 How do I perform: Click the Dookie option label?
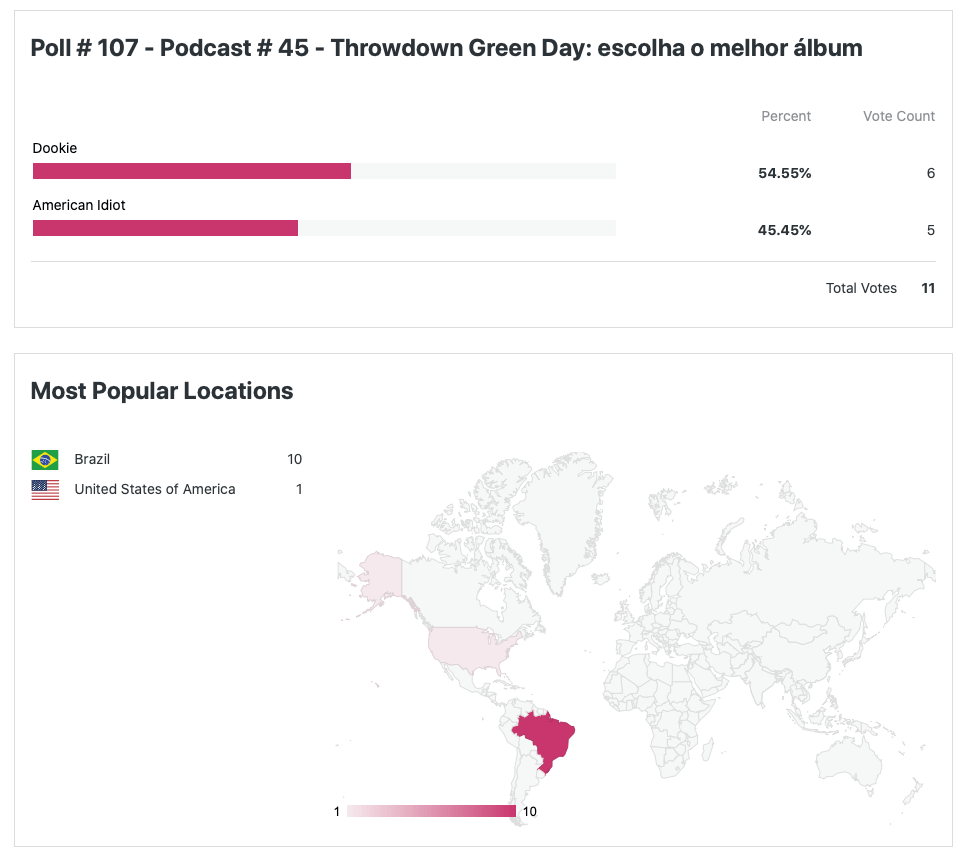[55, 148]
